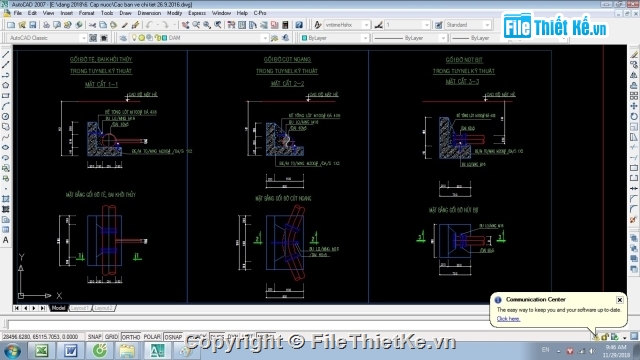Click the Undo arrow icon
This screenshot has height=360, width=640.
tap(149, 25)
